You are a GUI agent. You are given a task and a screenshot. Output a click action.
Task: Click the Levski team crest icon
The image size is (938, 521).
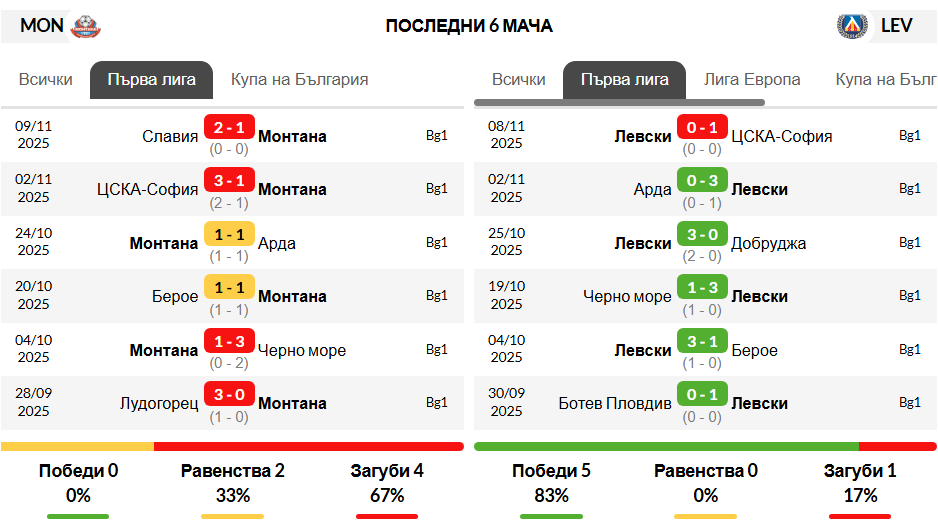pos(852,26)
